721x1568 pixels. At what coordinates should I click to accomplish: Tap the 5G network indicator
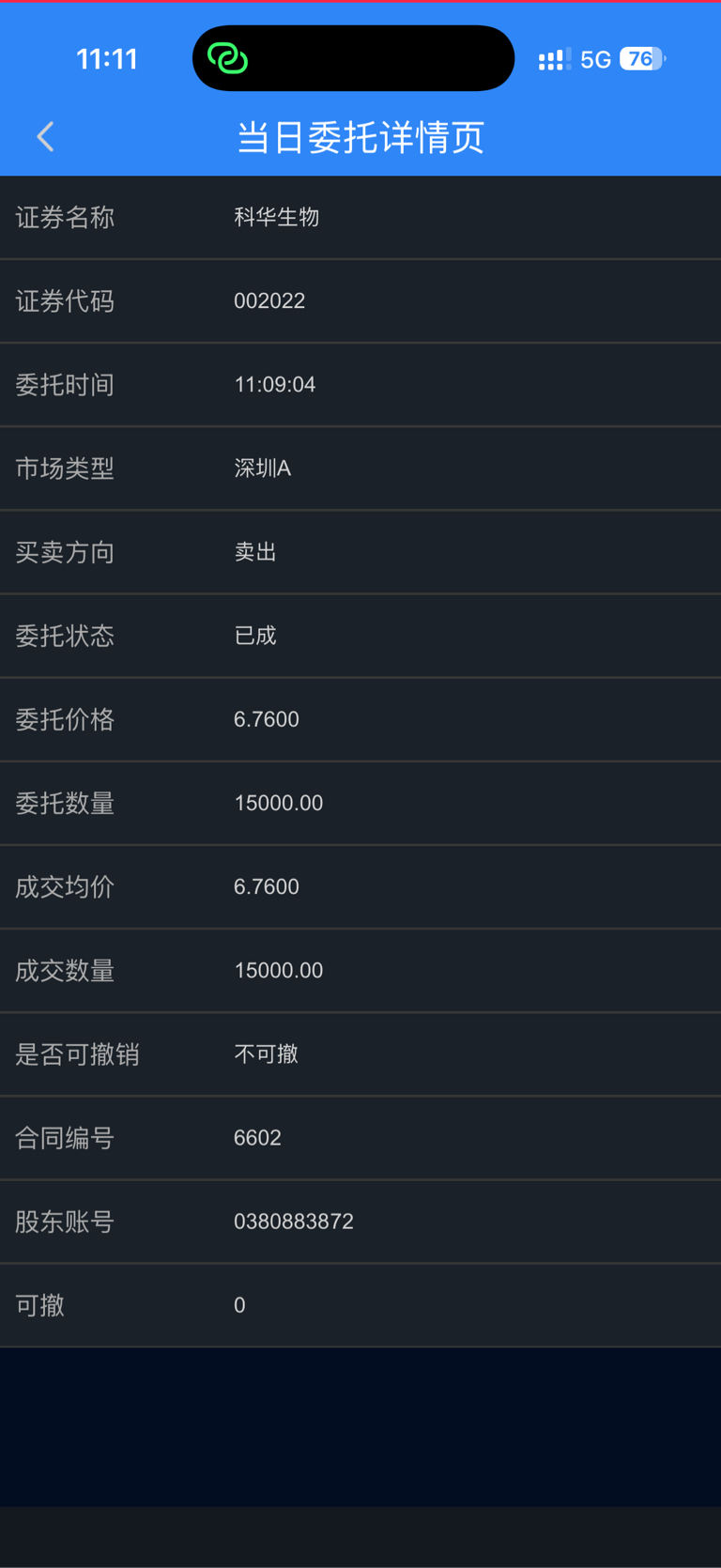click(x=595, y=60)
